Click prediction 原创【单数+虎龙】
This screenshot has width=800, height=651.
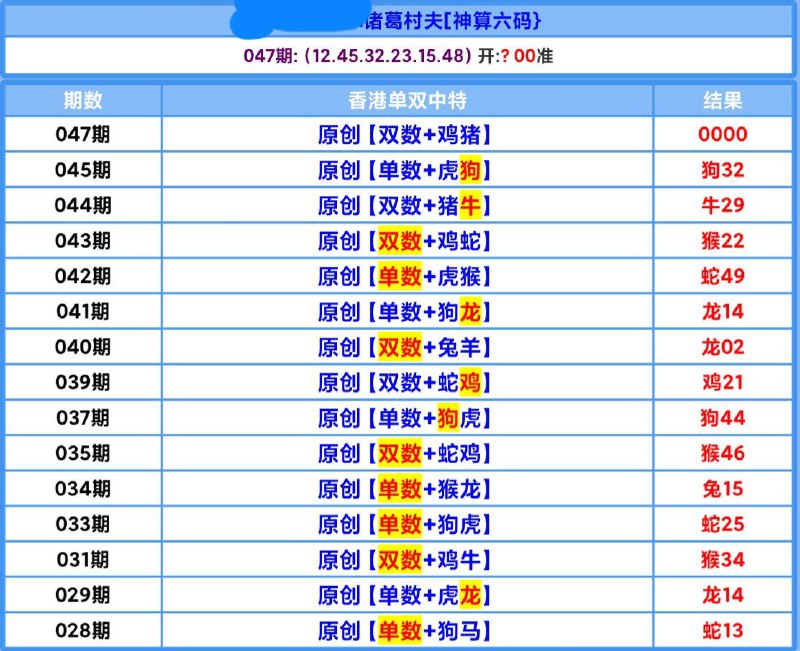coord(405,595)
